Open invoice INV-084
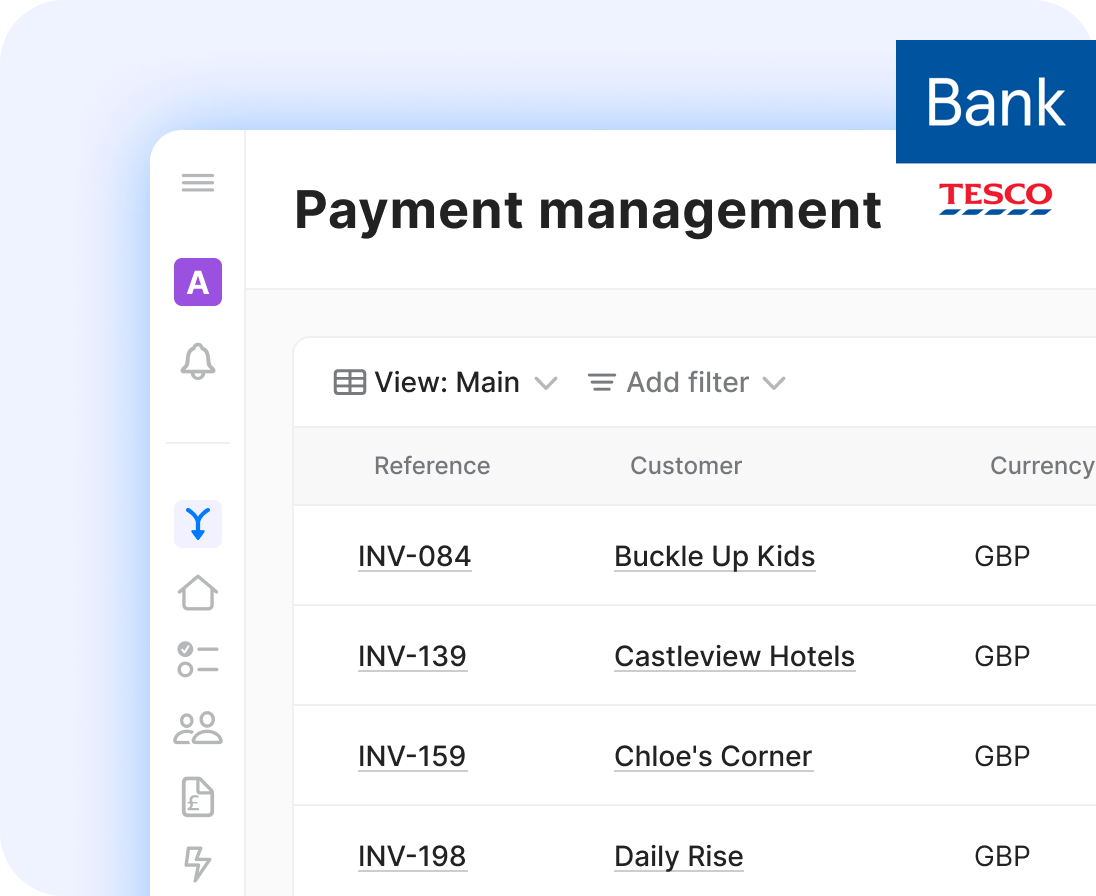1096x896 pixels. click(x=414, y=556)
